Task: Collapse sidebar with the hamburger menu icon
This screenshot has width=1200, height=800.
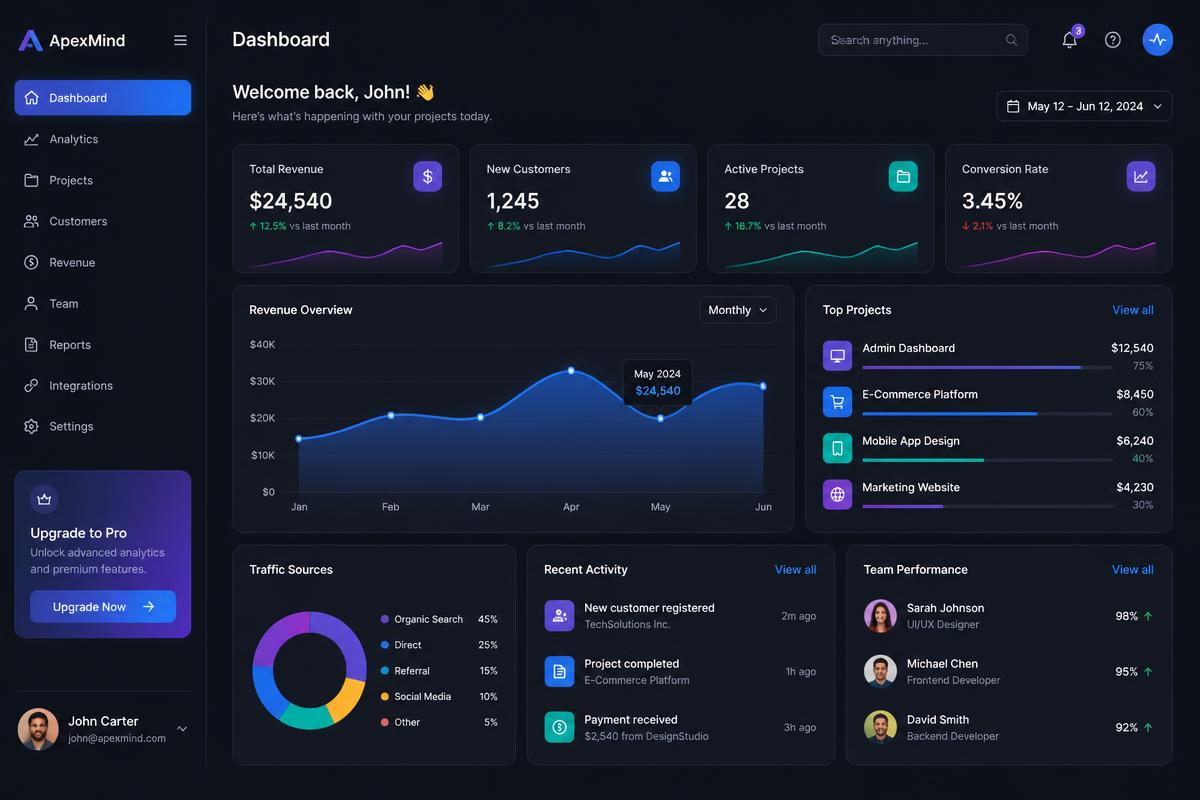Action: (x=180, y=40)
